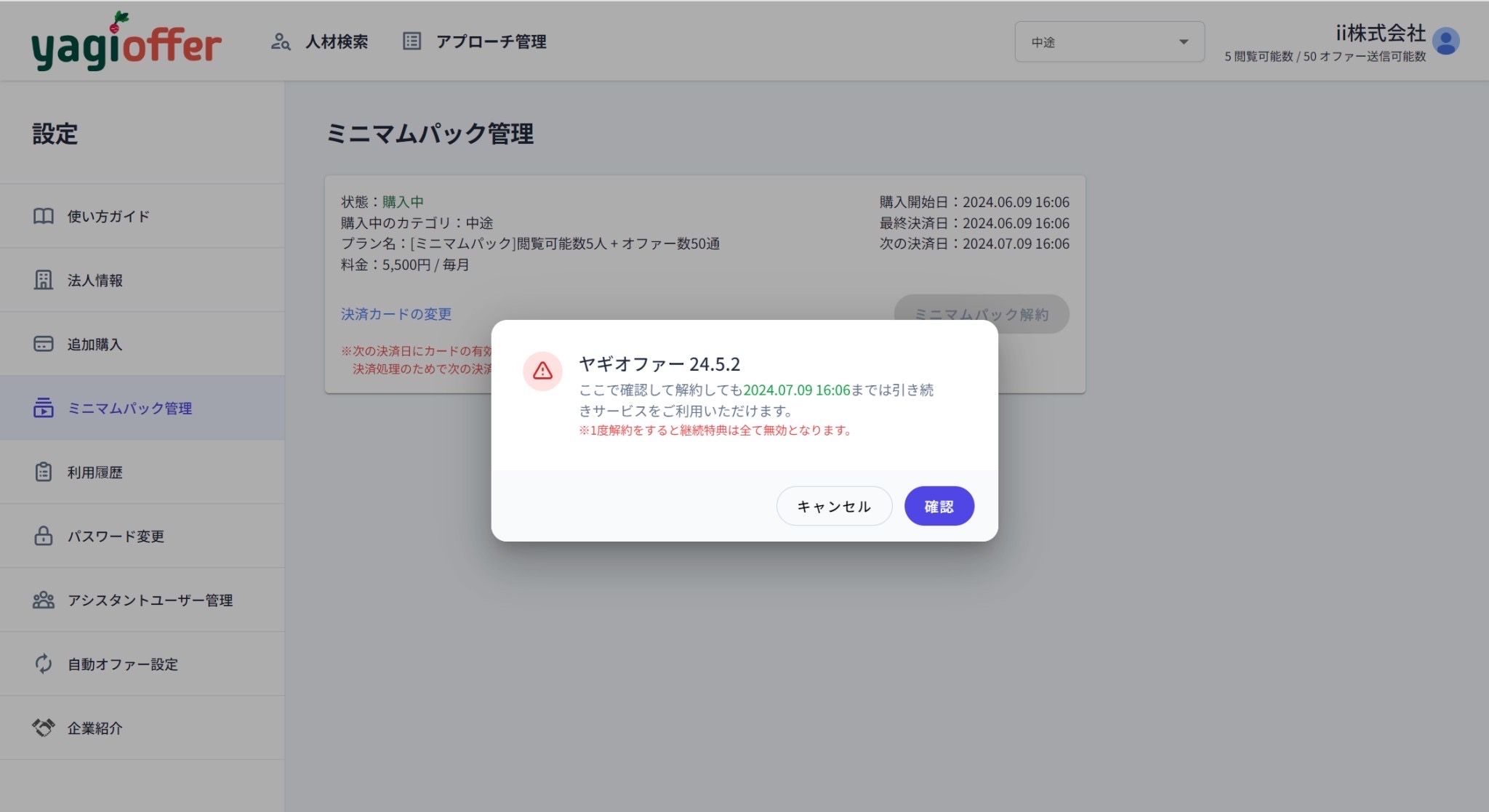Click the yagioffer logo
This screenshot has height=812, width=1489.
(126, 44)
